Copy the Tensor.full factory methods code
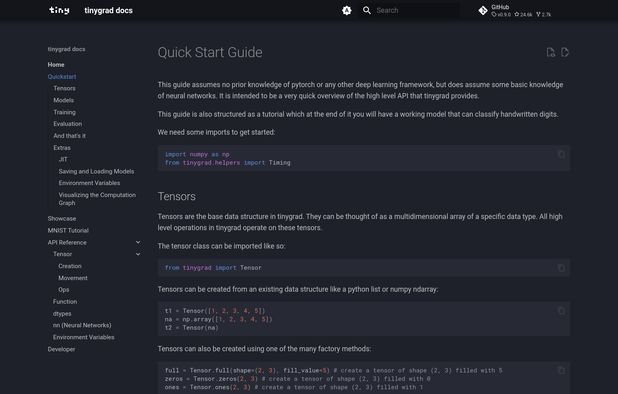 coord(561,370)
